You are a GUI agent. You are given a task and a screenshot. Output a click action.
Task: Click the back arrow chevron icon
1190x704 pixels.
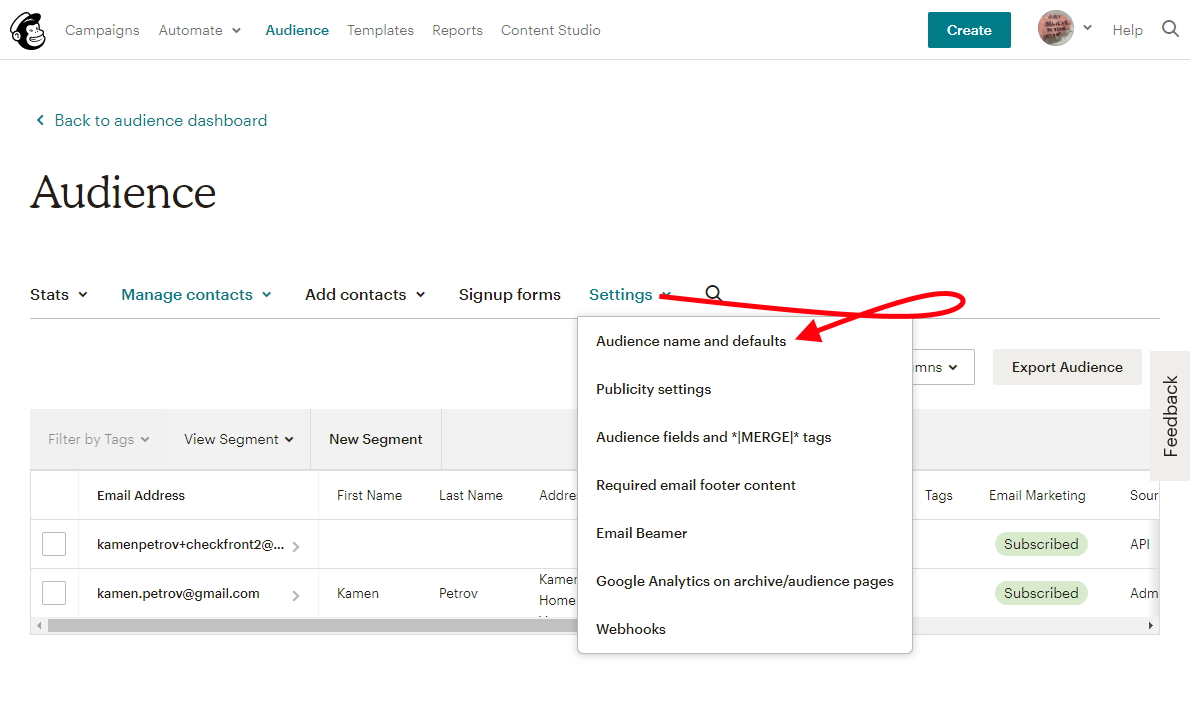click(40, 120)
